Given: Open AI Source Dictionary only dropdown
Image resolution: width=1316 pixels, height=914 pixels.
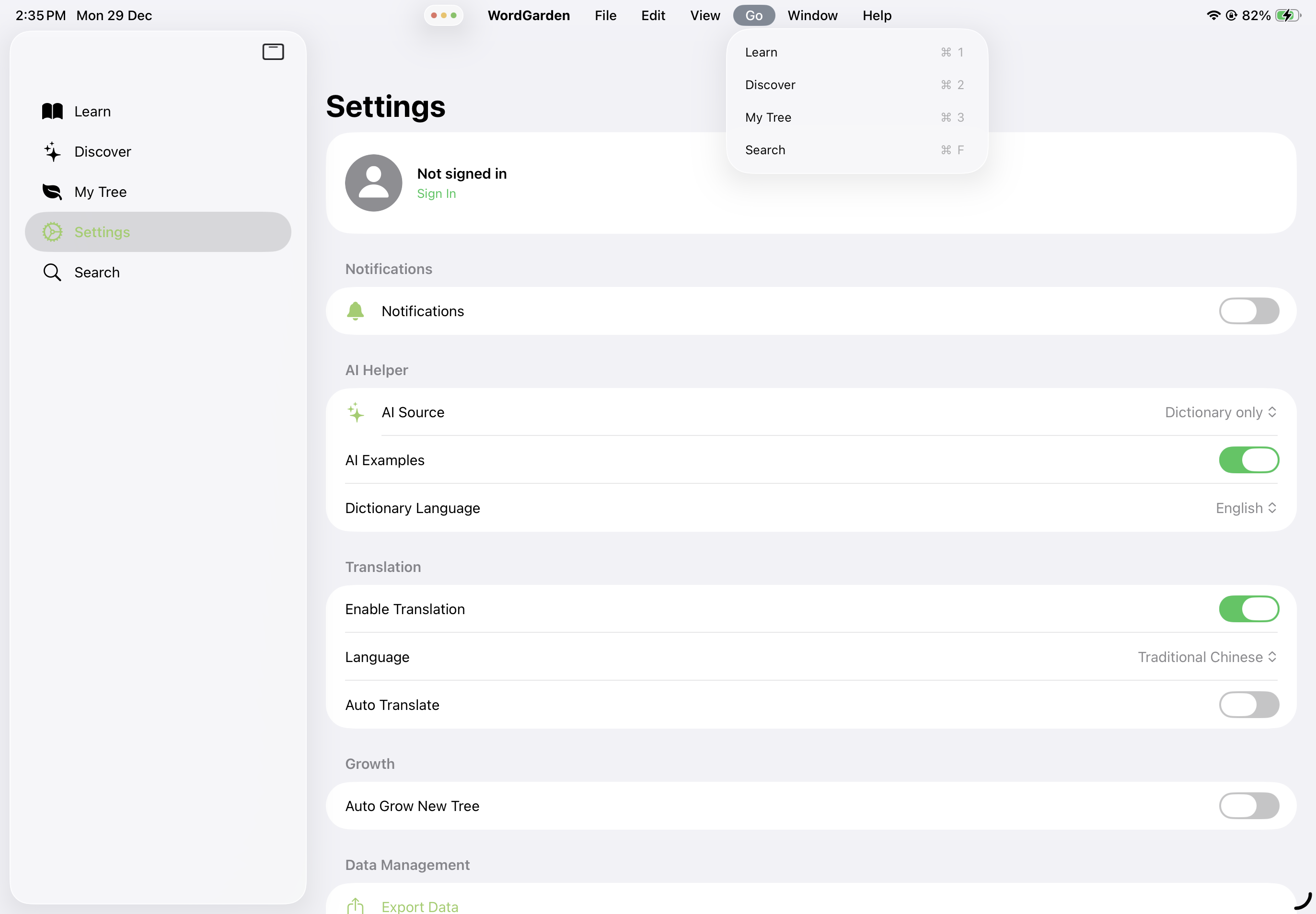Looking at the screenshot, I should (1220, 412).
